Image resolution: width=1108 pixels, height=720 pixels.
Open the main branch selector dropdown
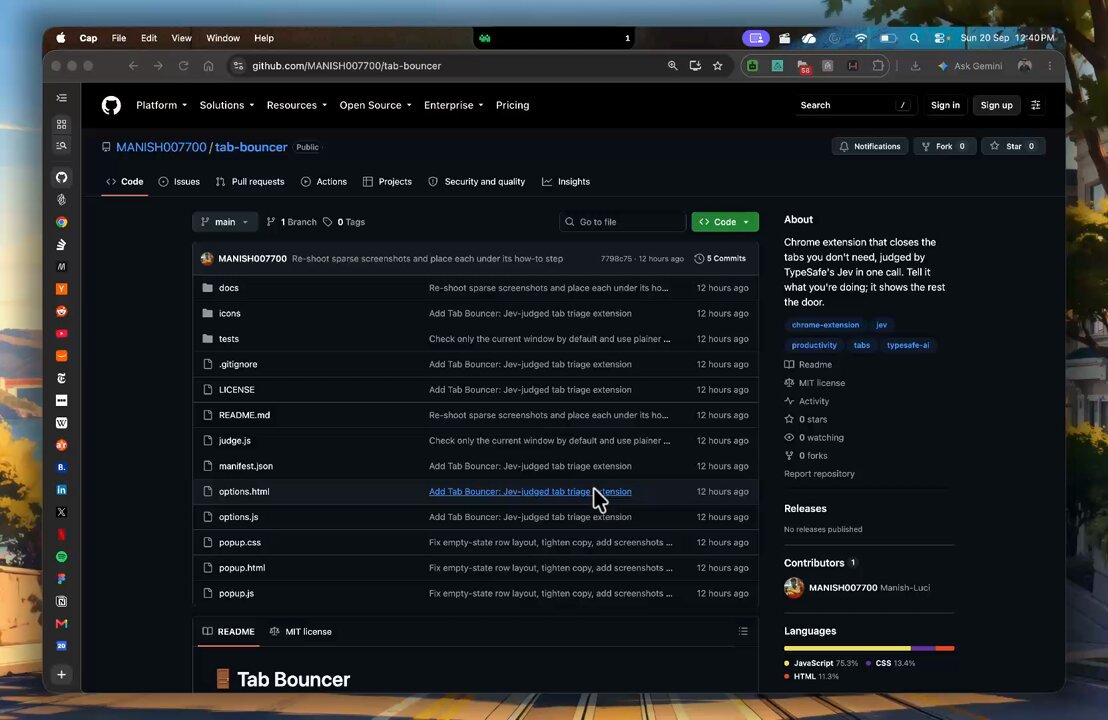pyautogui.click(x=225, y=222)
